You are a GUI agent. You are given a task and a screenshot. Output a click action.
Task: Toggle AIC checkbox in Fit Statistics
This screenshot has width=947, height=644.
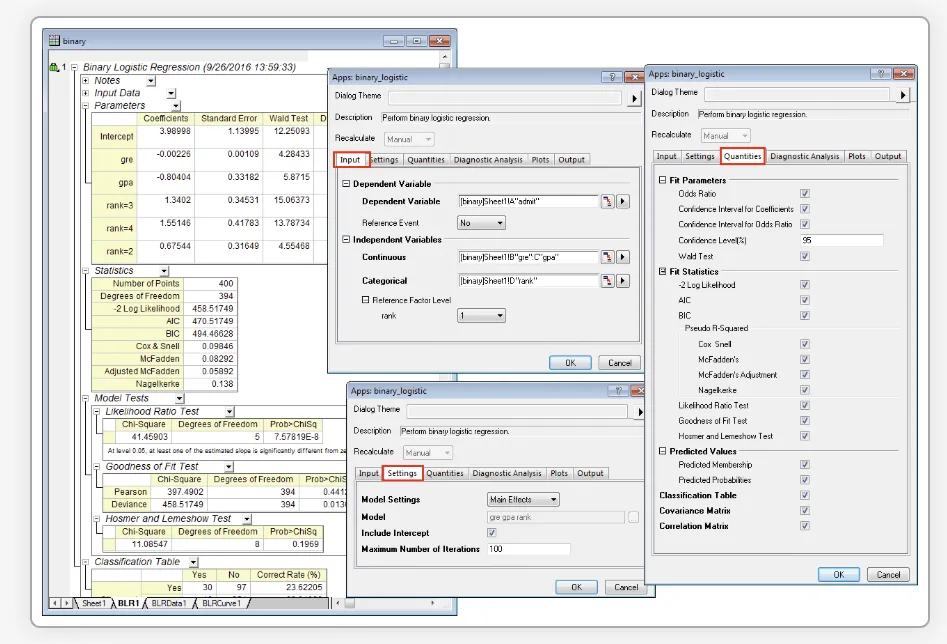click(804, 300)
